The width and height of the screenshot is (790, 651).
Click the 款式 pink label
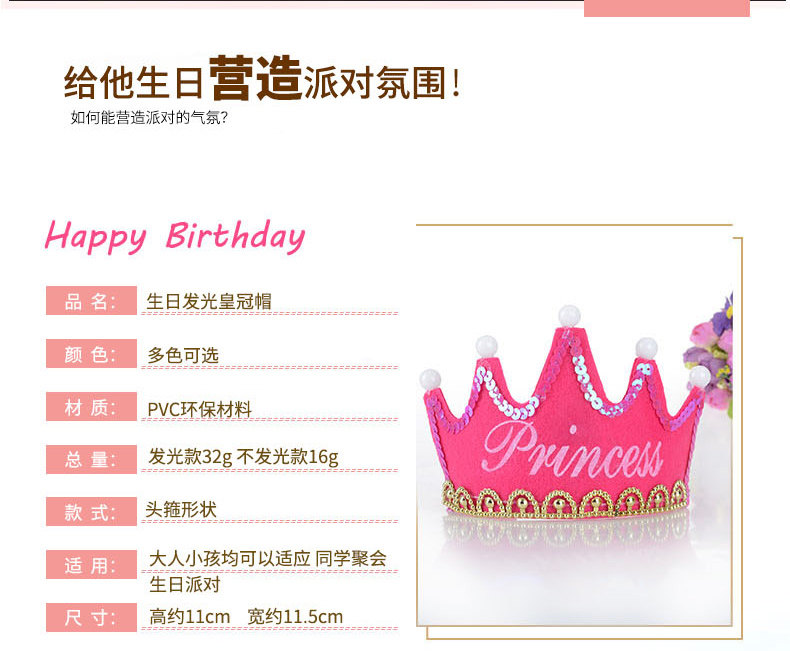coord(91,511)
